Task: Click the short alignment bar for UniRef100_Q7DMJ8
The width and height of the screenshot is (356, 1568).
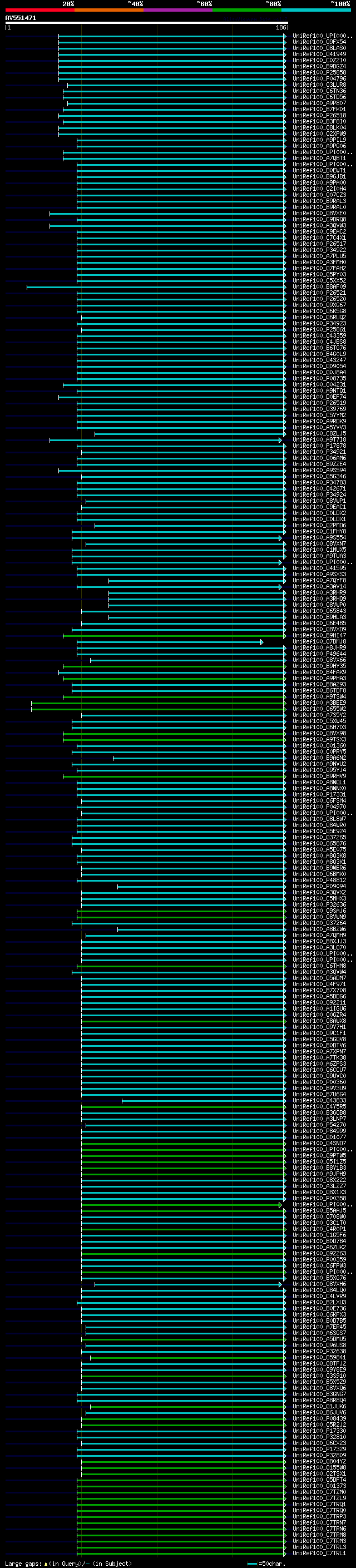Action: (x=170, y=642)
